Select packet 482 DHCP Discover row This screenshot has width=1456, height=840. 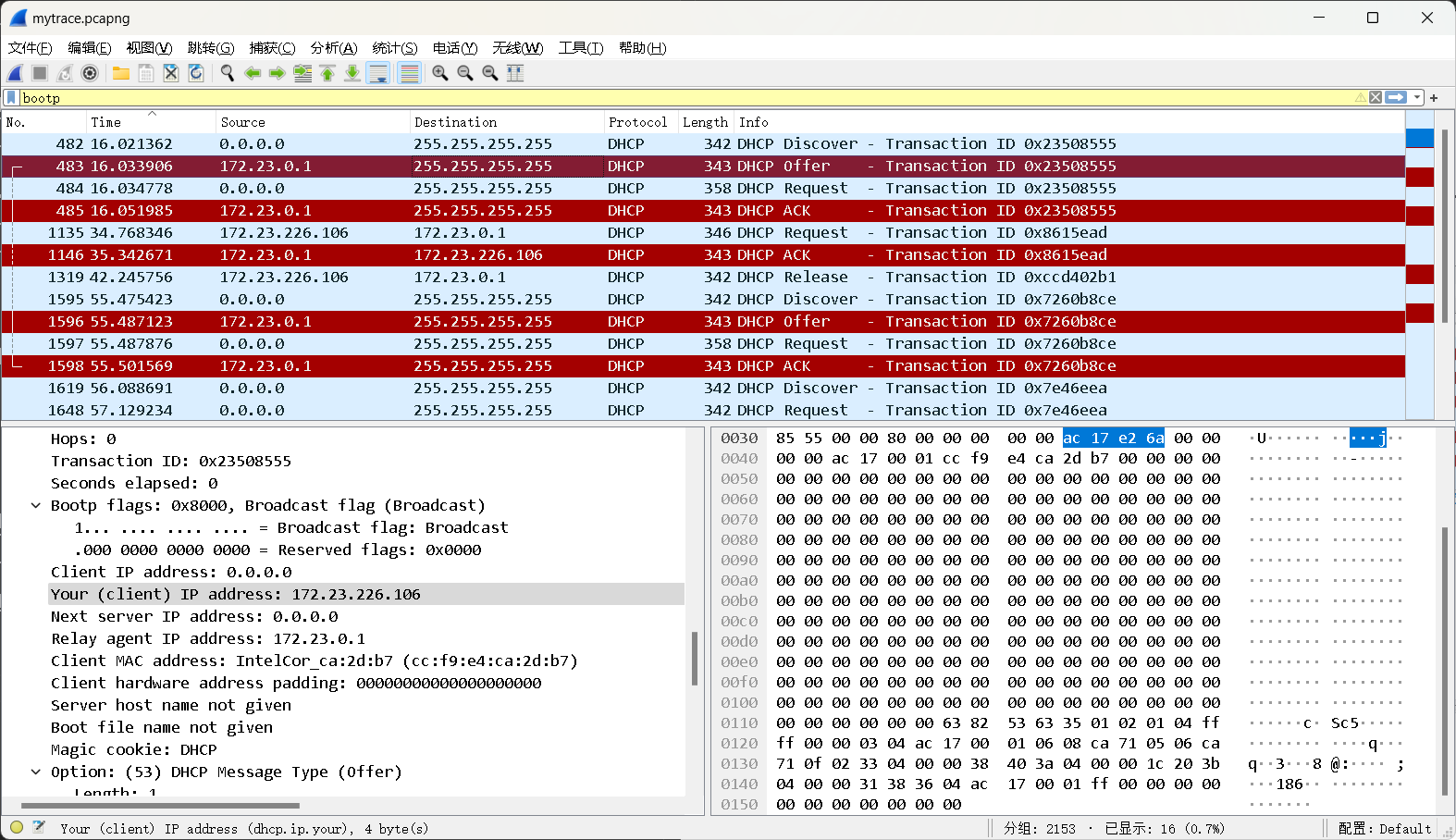pyautogui.click(x=703, y=144)
